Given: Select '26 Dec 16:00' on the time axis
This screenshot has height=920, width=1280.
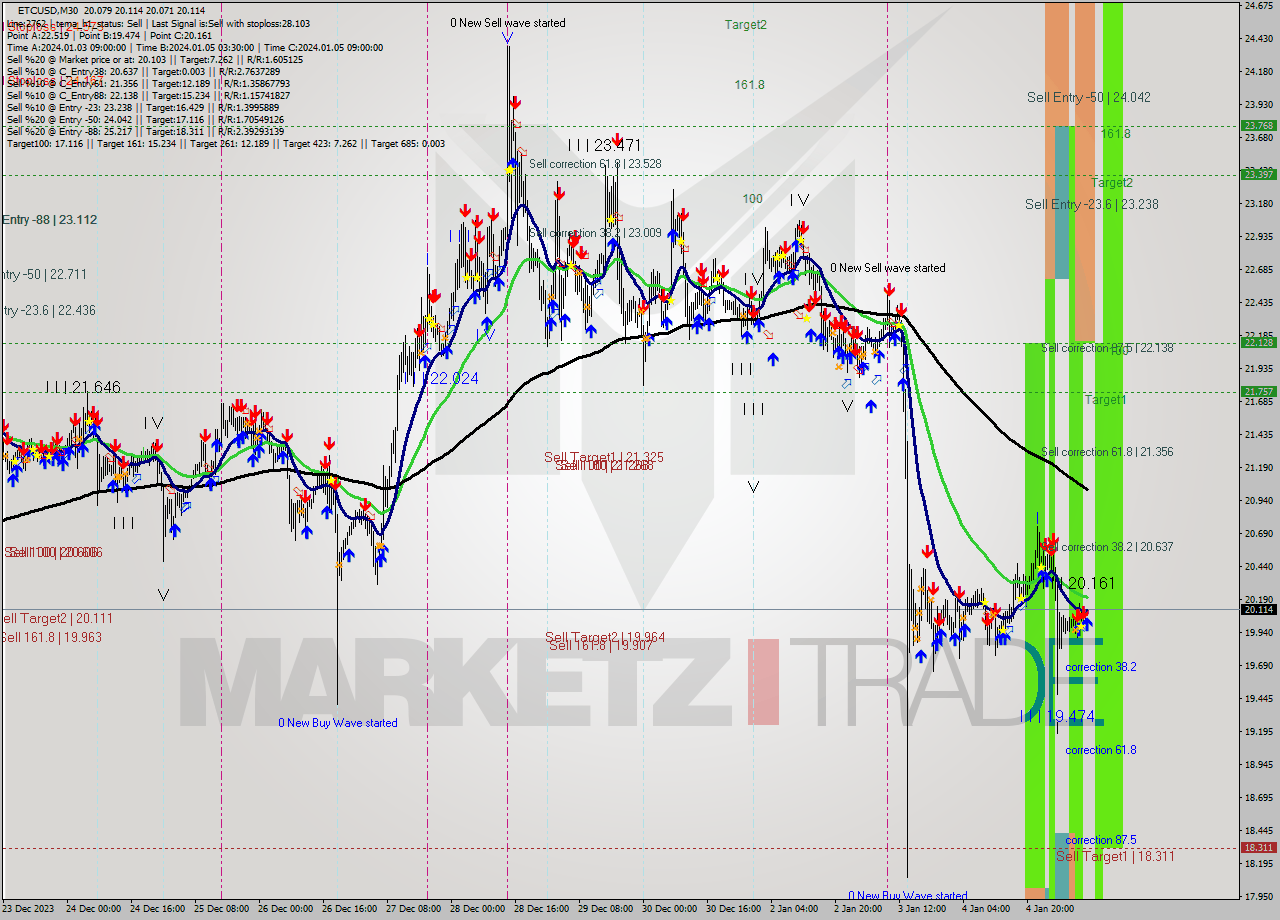Looking at the screenshot, I should [x=350, y=910].
